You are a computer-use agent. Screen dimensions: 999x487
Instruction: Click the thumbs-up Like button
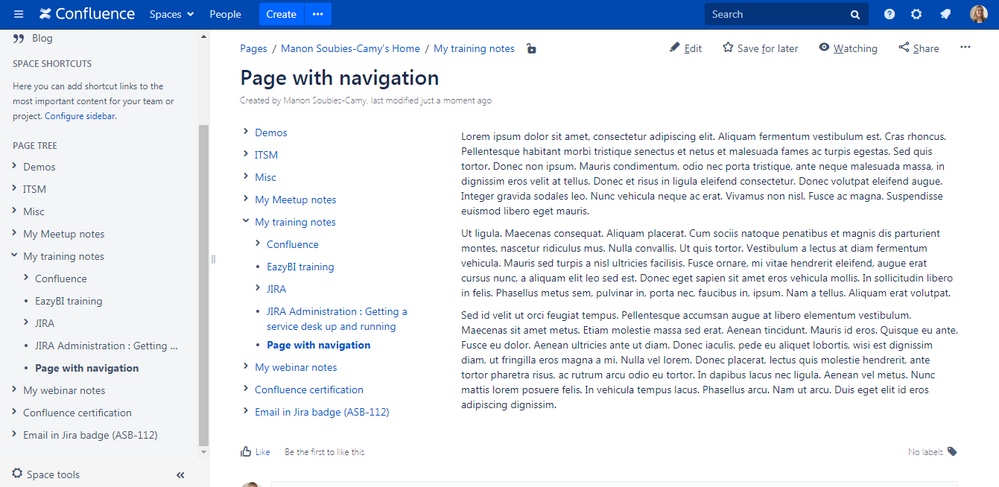(x=255, y=452)
